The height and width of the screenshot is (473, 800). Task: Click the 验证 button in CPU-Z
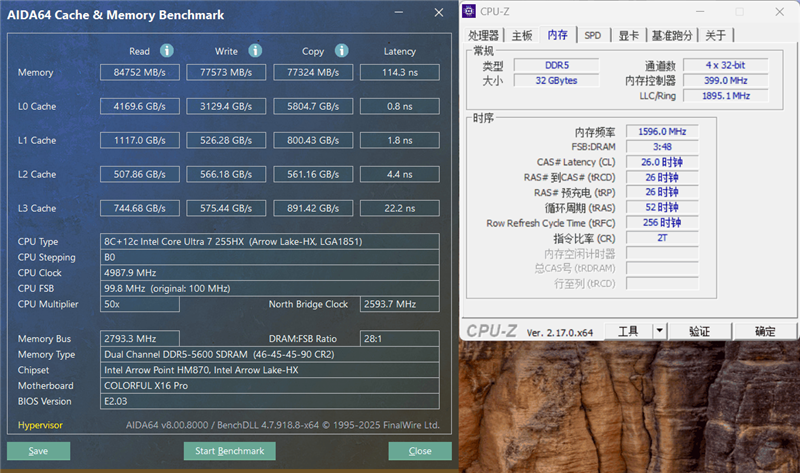pos(700,331)
